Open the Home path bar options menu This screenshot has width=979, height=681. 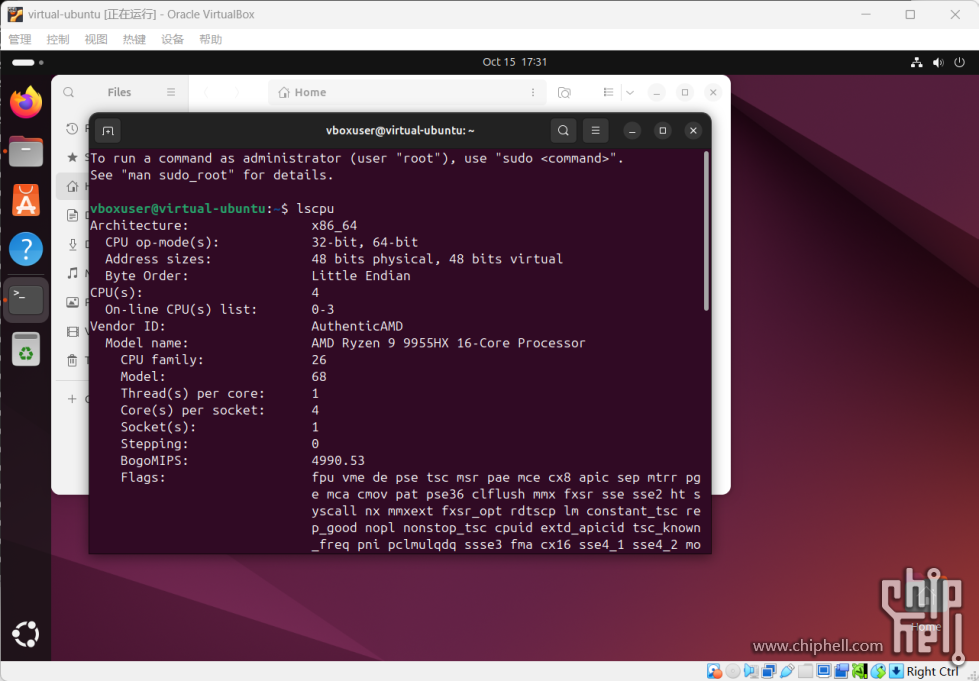pyautogui.click(x=532, y=92)
